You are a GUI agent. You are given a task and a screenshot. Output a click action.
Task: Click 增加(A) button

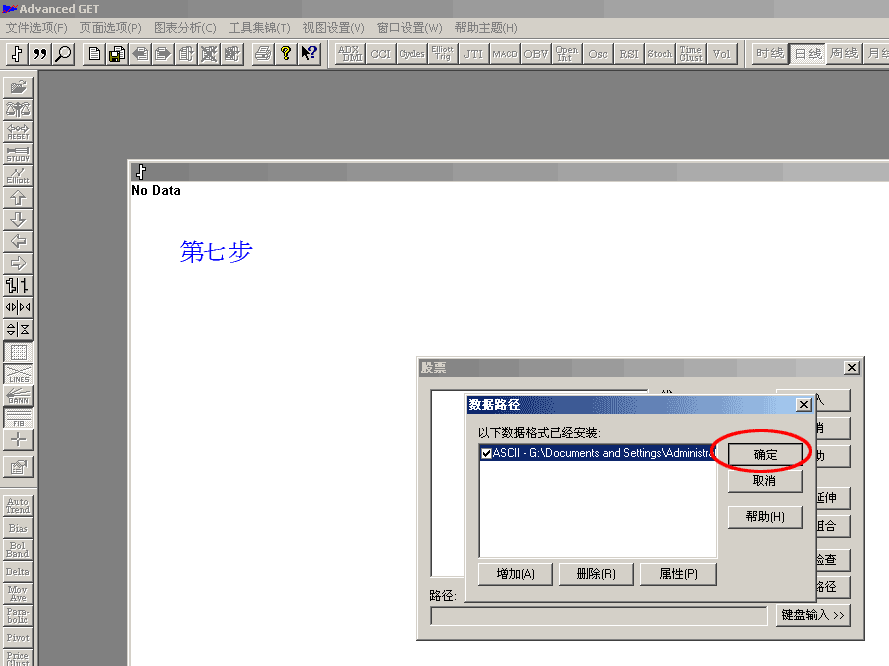(515, 574)
